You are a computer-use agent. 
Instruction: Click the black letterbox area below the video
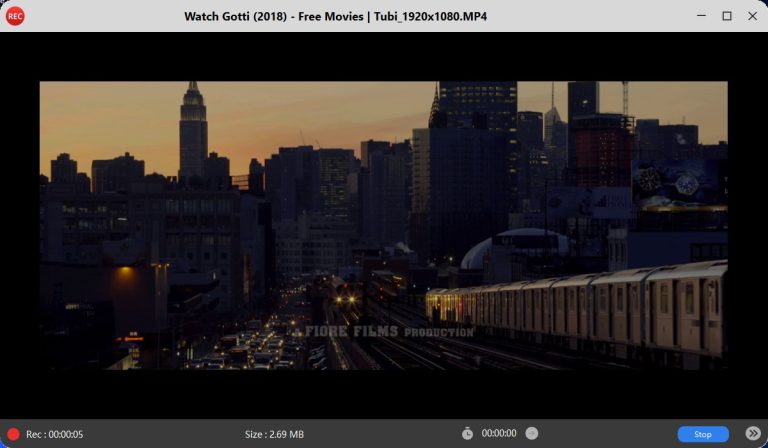(384, 393)
